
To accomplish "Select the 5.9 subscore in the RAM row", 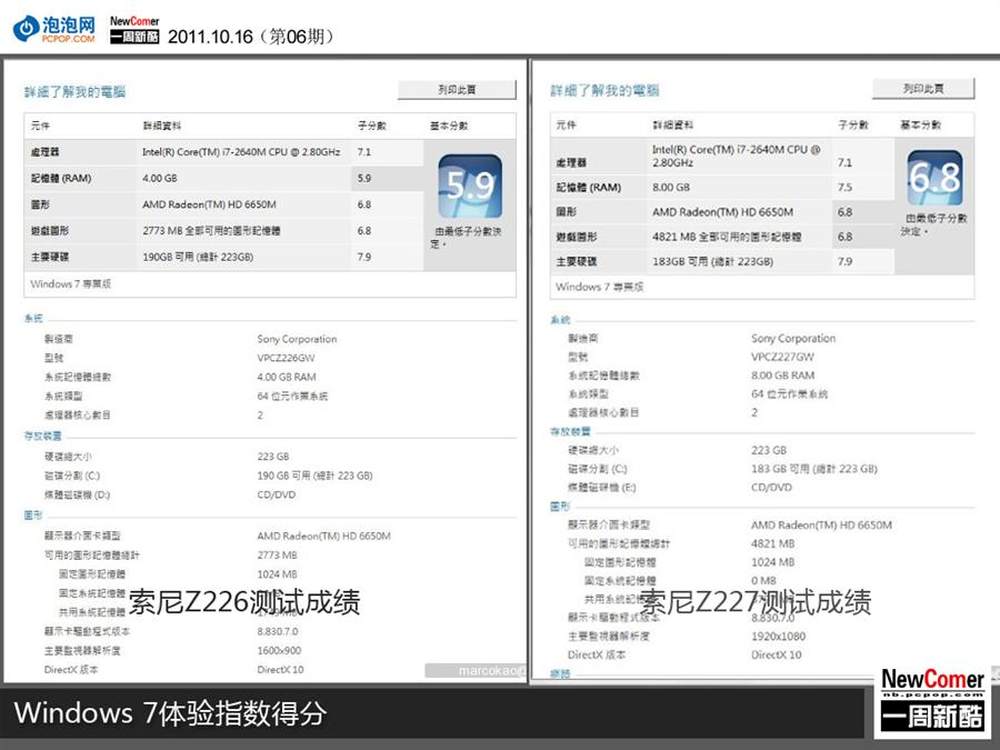I will (364, 179).
